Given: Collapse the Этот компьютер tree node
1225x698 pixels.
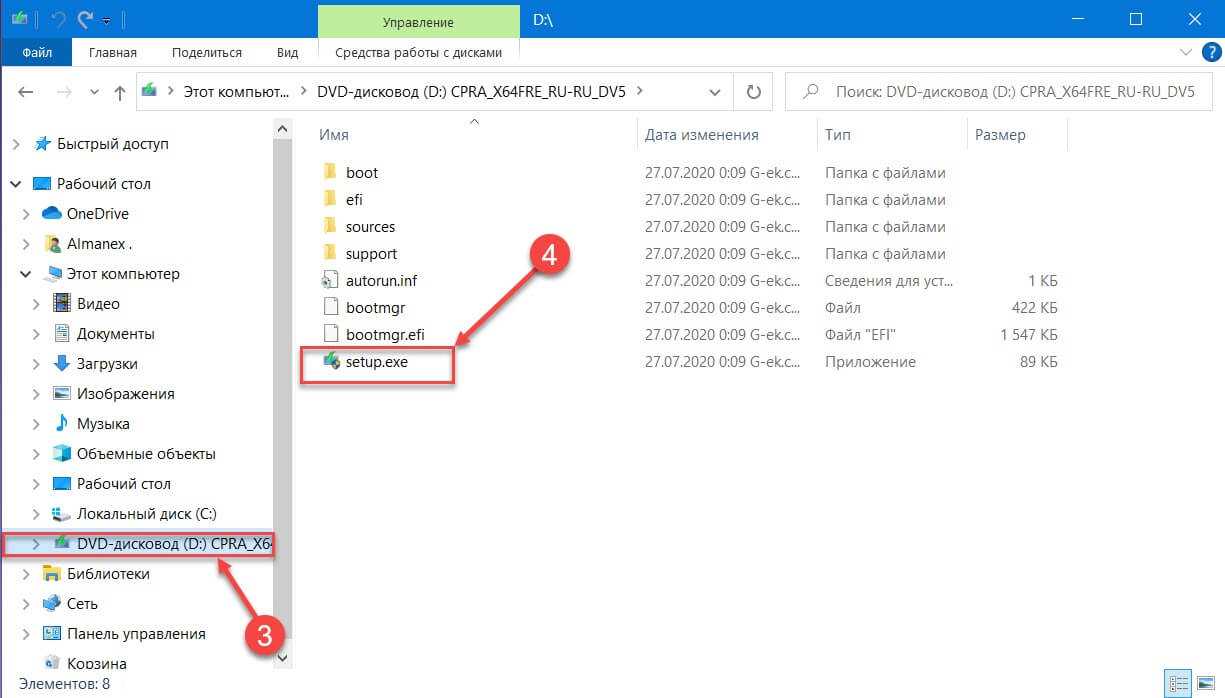Looking at the screenshot, I should click(x=26, y=274).
